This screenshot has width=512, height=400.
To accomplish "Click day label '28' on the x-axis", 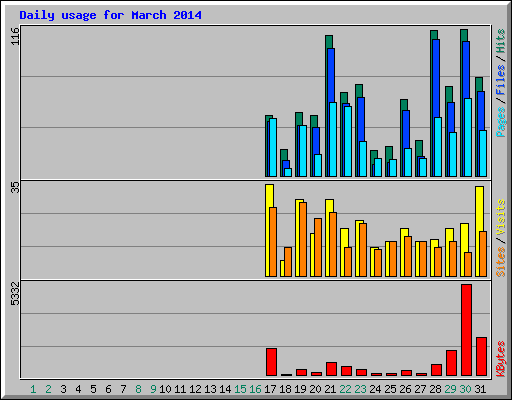I will [x=435, y=389].
